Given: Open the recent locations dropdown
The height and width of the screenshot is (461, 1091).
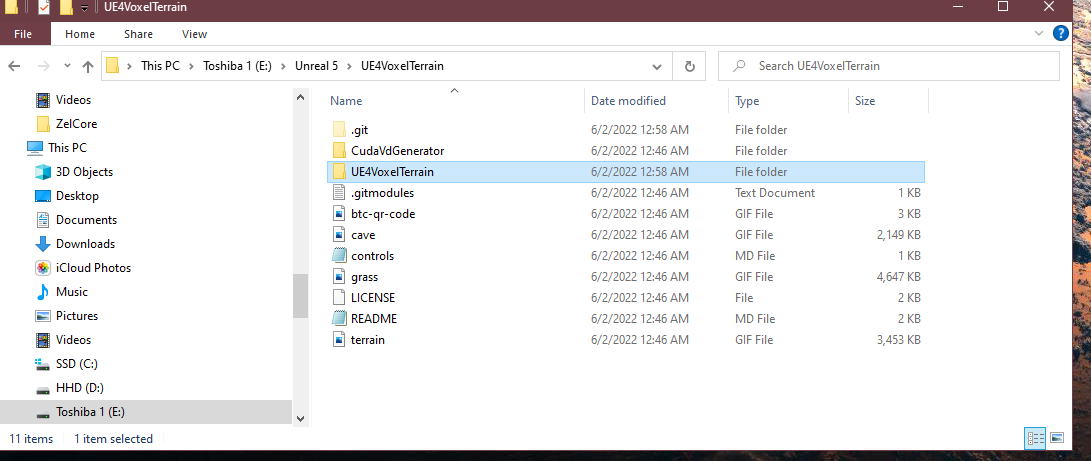Looking at the screenshot, I should tap(67, 66).
